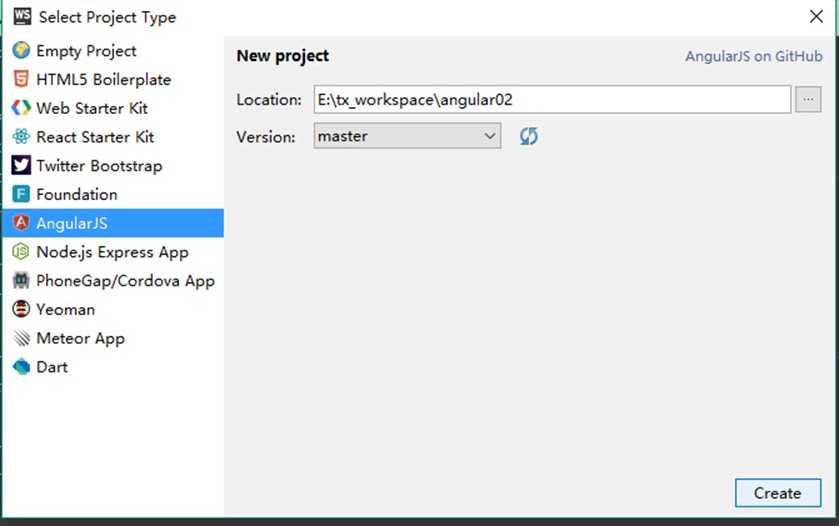The image size is (839, 526).
Task: Click the PhoneGap/Cordova App robot icon
Action: [x=21, y=280]
